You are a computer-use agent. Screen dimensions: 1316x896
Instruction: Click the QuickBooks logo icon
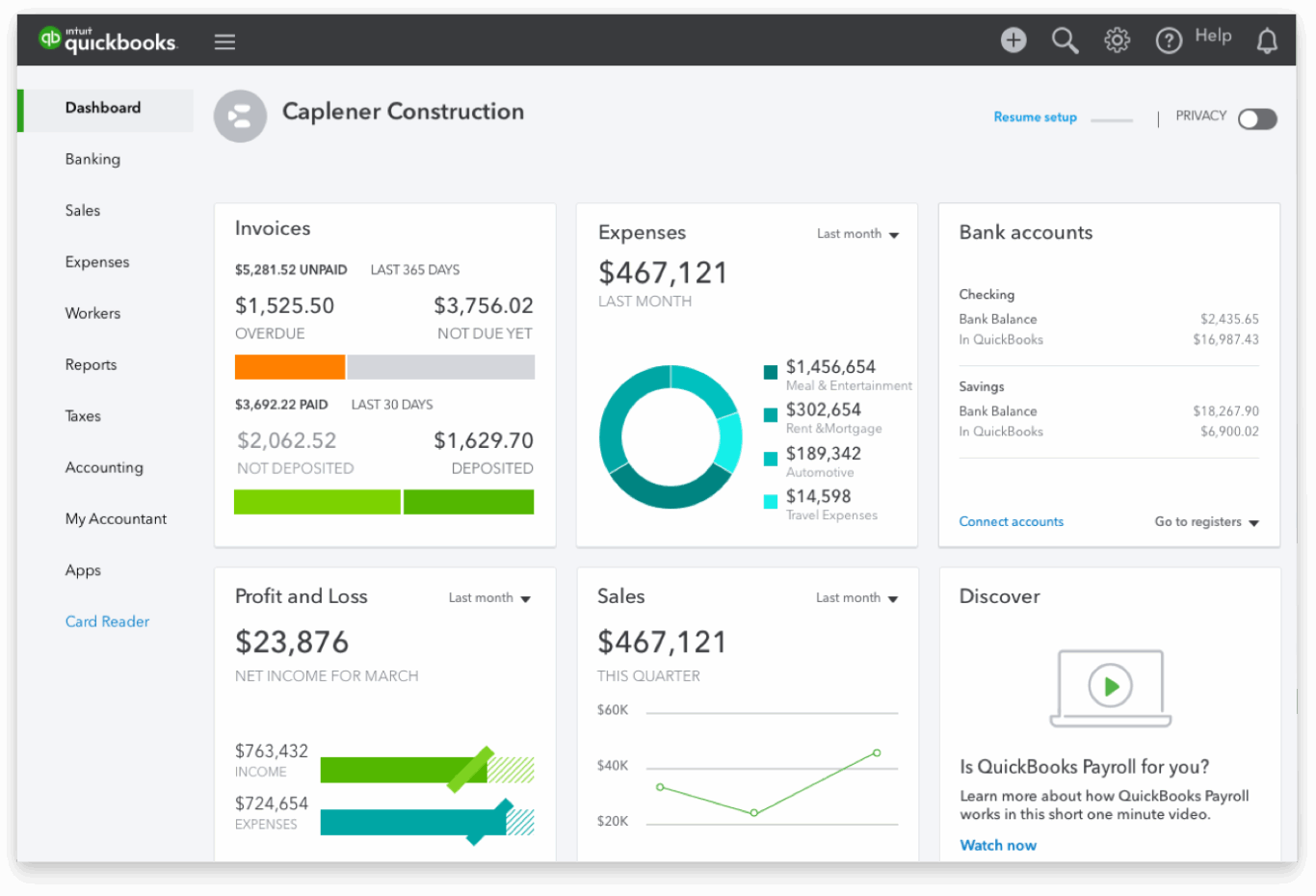[50, 40]
